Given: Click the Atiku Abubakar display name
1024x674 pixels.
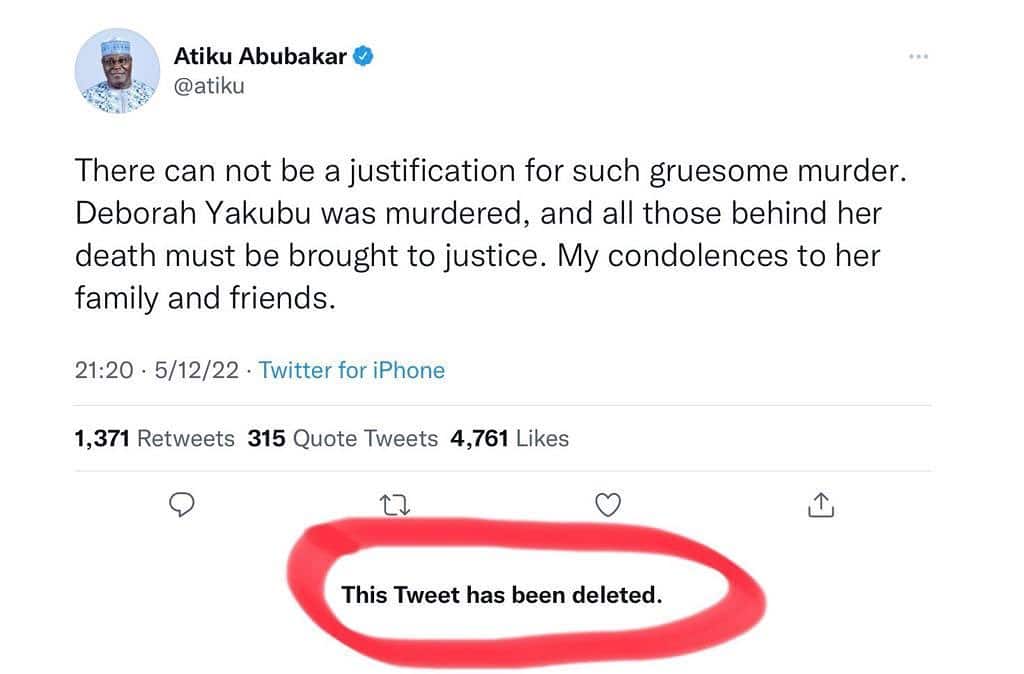Looking at the screenshot, I should click(x=260, y=57).
